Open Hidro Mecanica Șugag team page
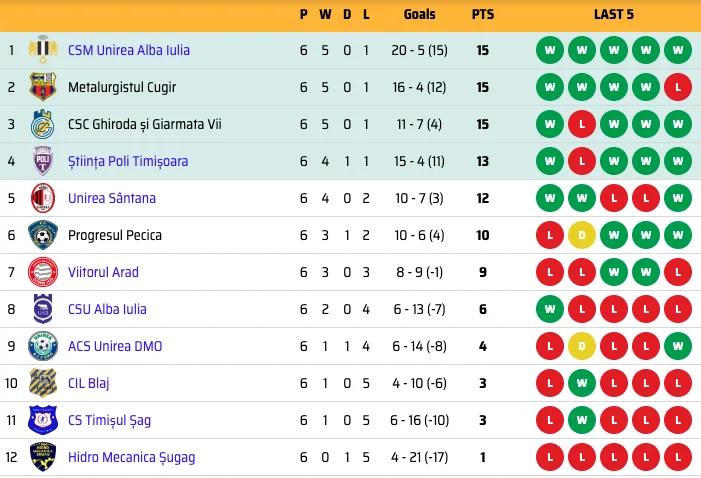The image size is (701, 478). tap(131, 457)
